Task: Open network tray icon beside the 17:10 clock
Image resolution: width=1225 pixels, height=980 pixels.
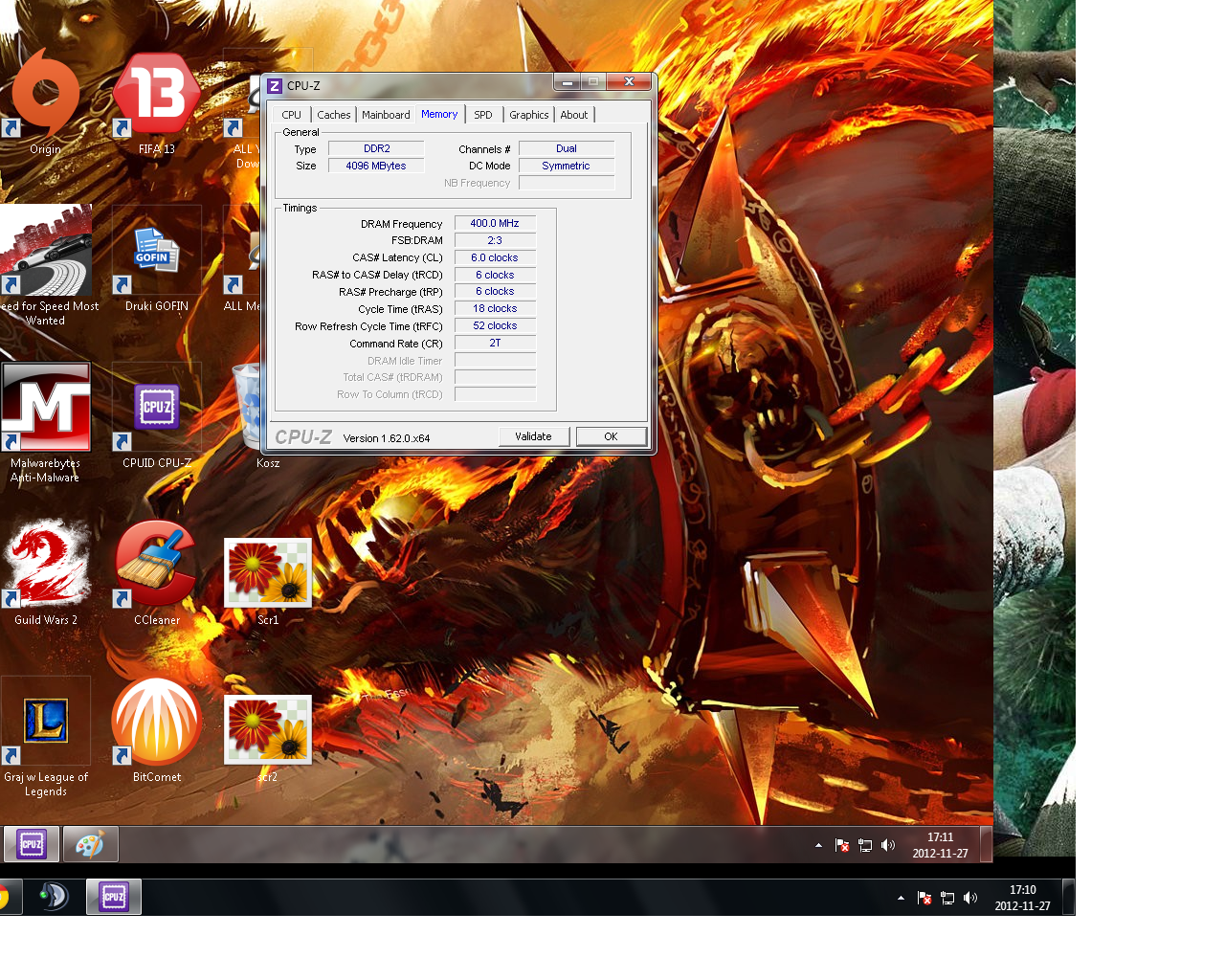Action: (x=947, y=898)
